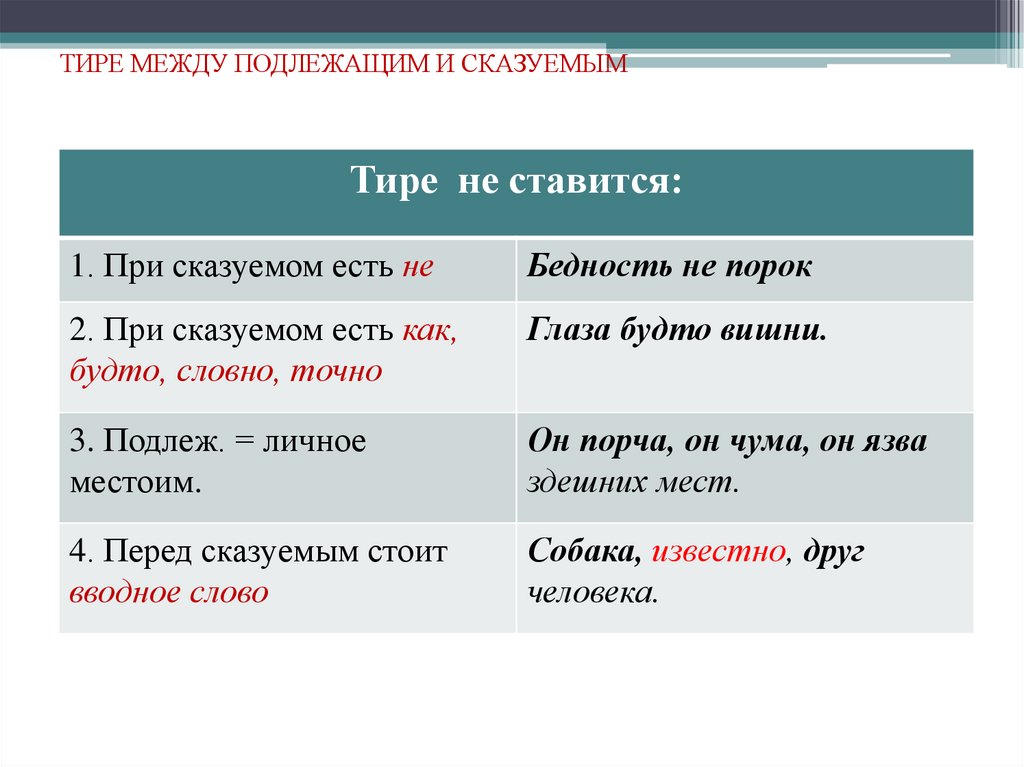The width and height of the screenshot is (1024, 767).
Task: Select rule 2 about 'как, будто, словно, точно'
Action: coord(250,345)
